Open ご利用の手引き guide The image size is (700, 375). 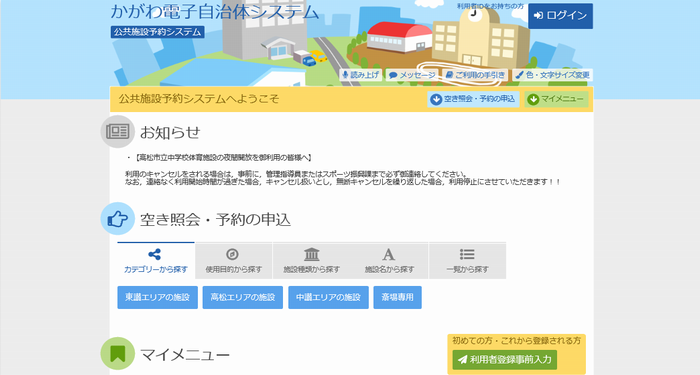475,75
